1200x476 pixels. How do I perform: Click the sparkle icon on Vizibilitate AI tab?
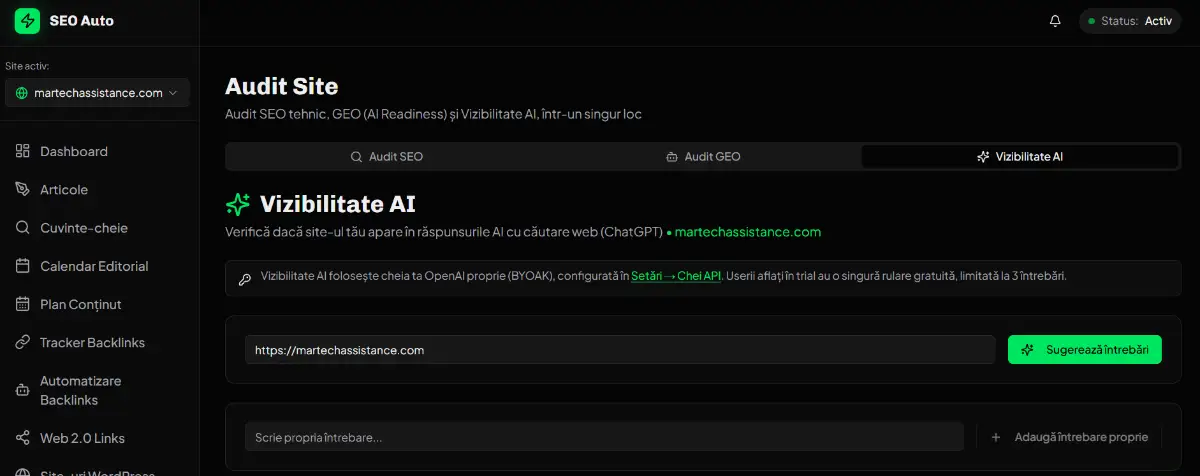pos(983,157)
